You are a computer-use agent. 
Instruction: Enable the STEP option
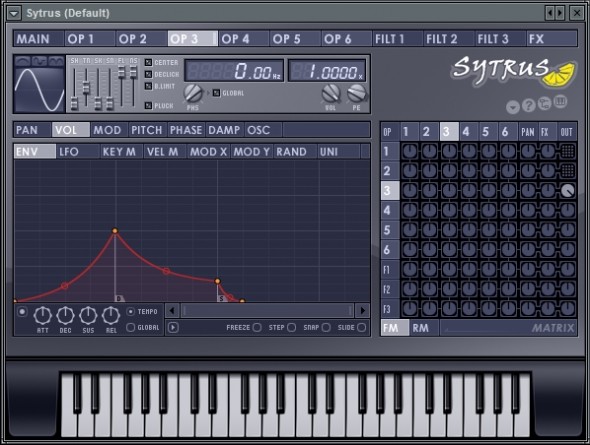tap(292, 328)
